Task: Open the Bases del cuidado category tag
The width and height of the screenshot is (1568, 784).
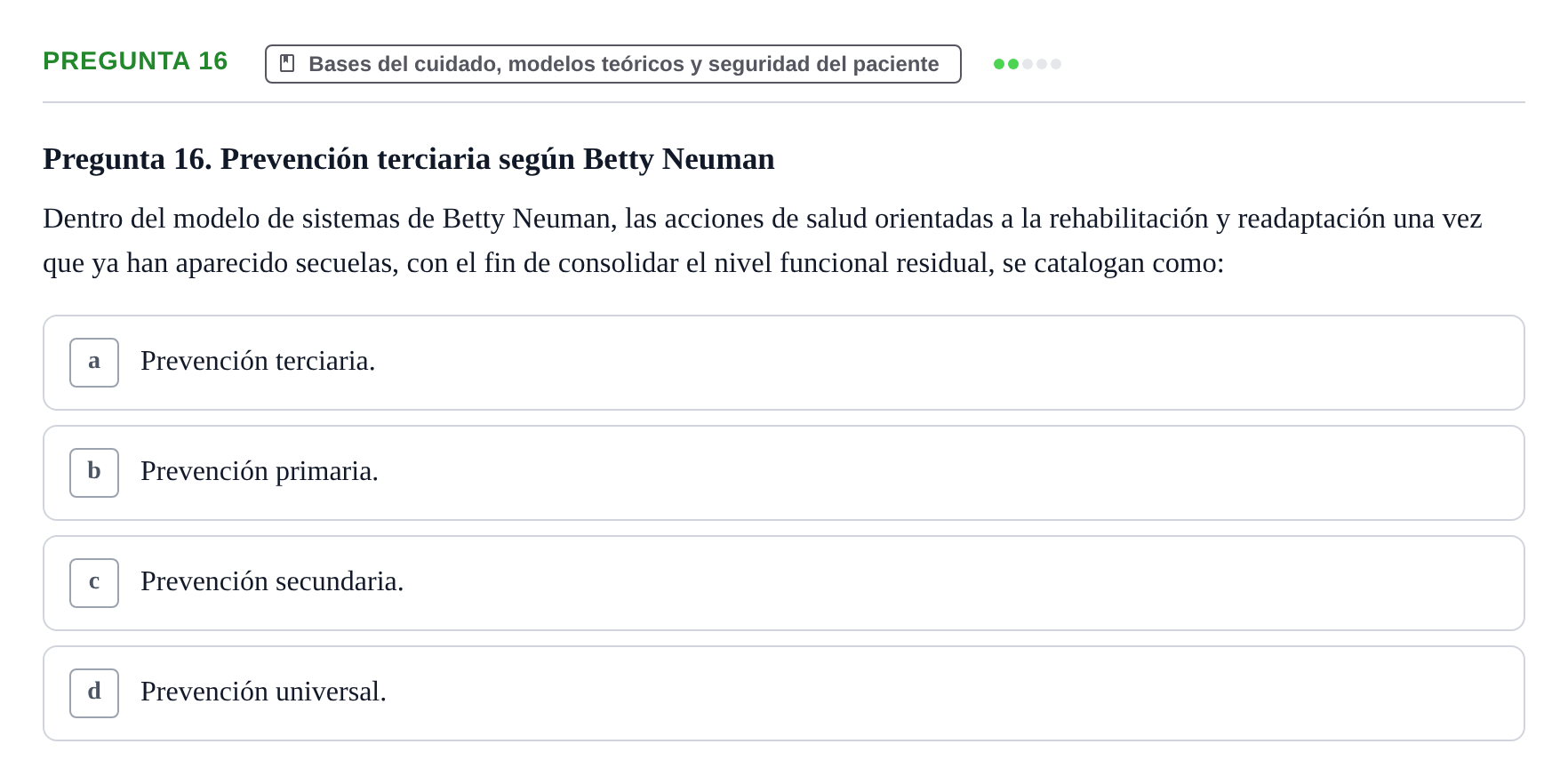Action: pyautogui.click(x=613, y=64)
